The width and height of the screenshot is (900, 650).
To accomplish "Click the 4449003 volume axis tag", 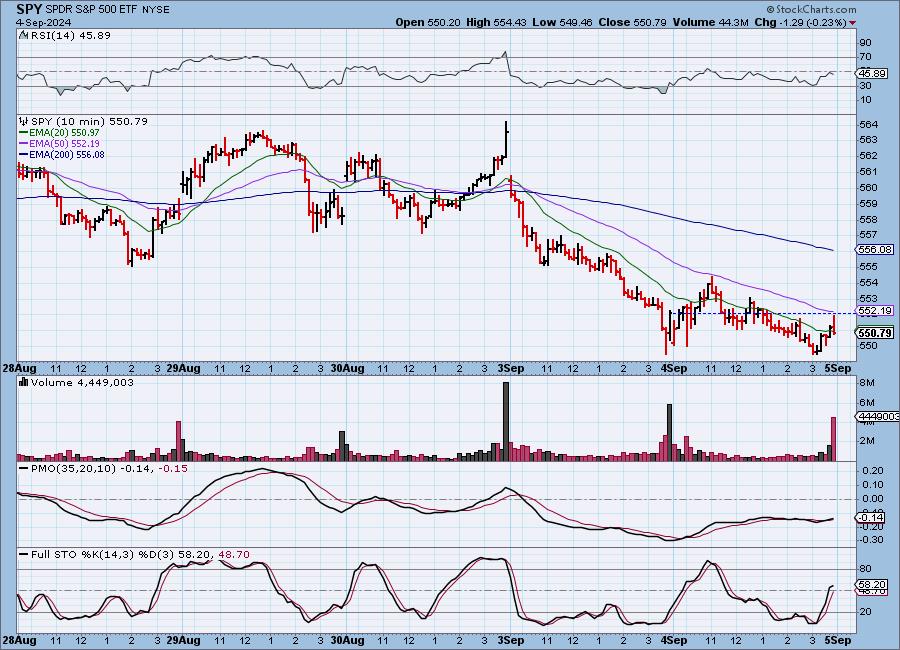I will (x=878, y=416).
